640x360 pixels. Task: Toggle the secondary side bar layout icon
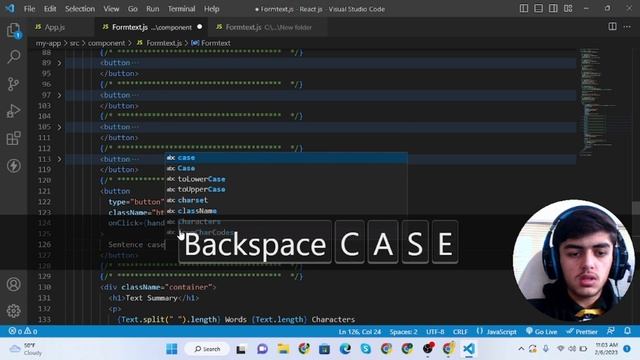(x=553, y=9)
